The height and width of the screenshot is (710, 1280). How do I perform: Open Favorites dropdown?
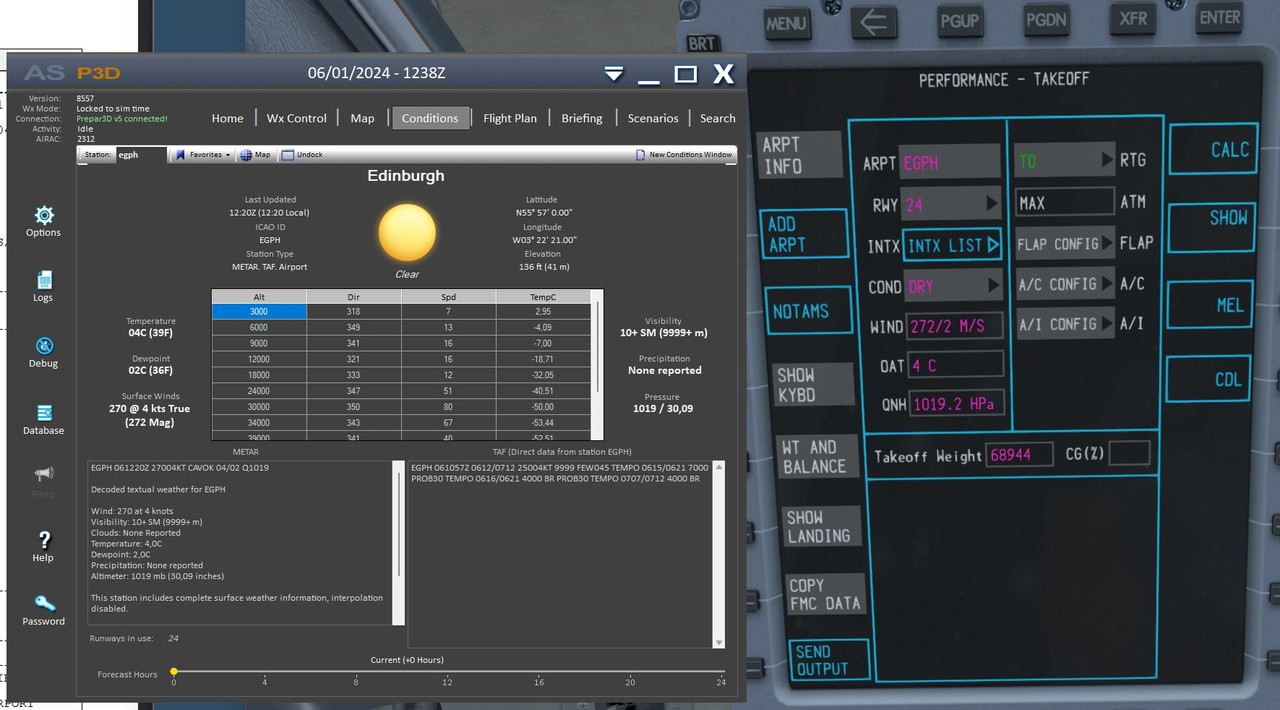[x=203, y=155]
